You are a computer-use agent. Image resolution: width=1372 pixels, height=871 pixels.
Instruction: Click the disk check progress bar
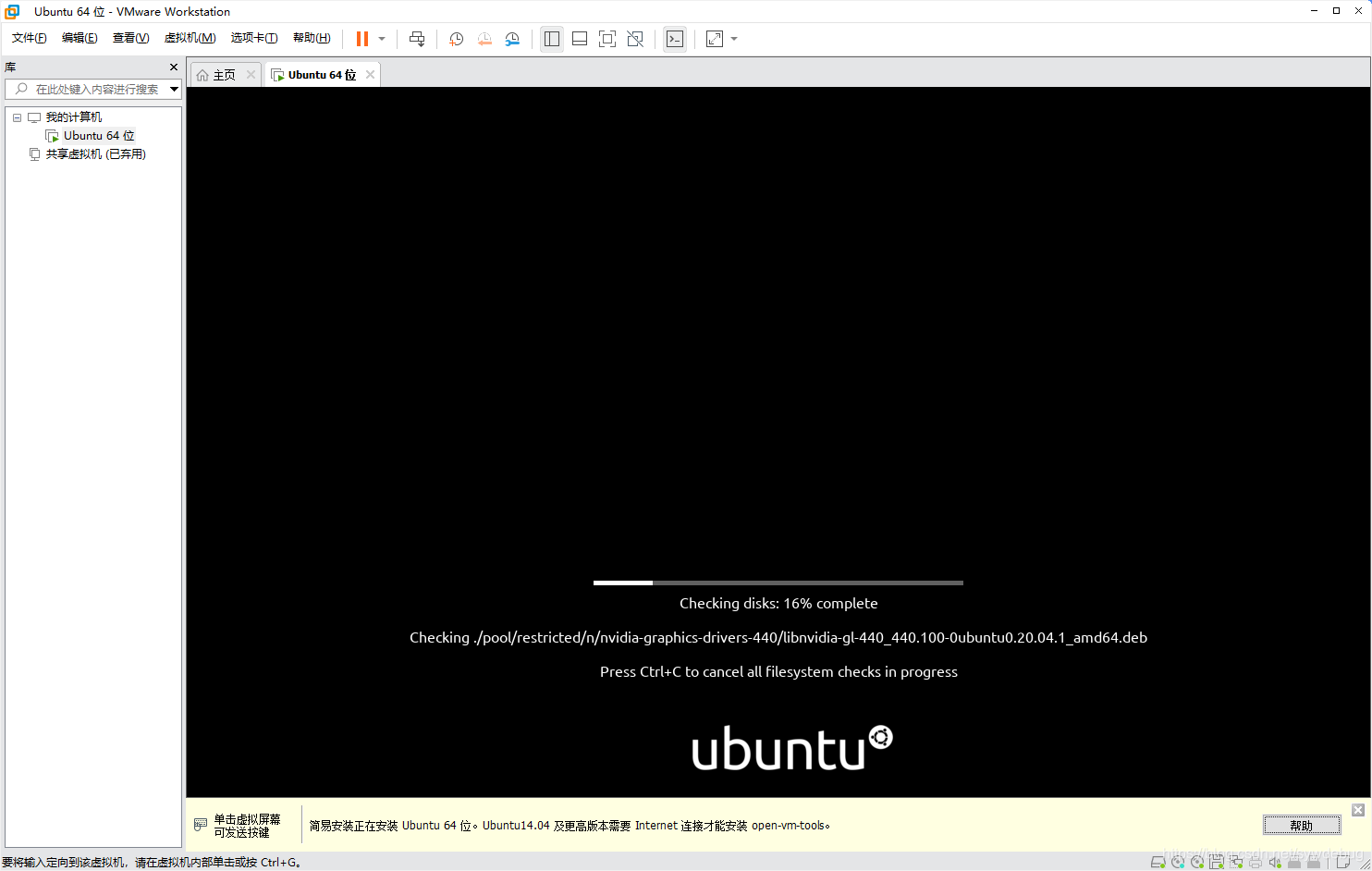point(778,583)
